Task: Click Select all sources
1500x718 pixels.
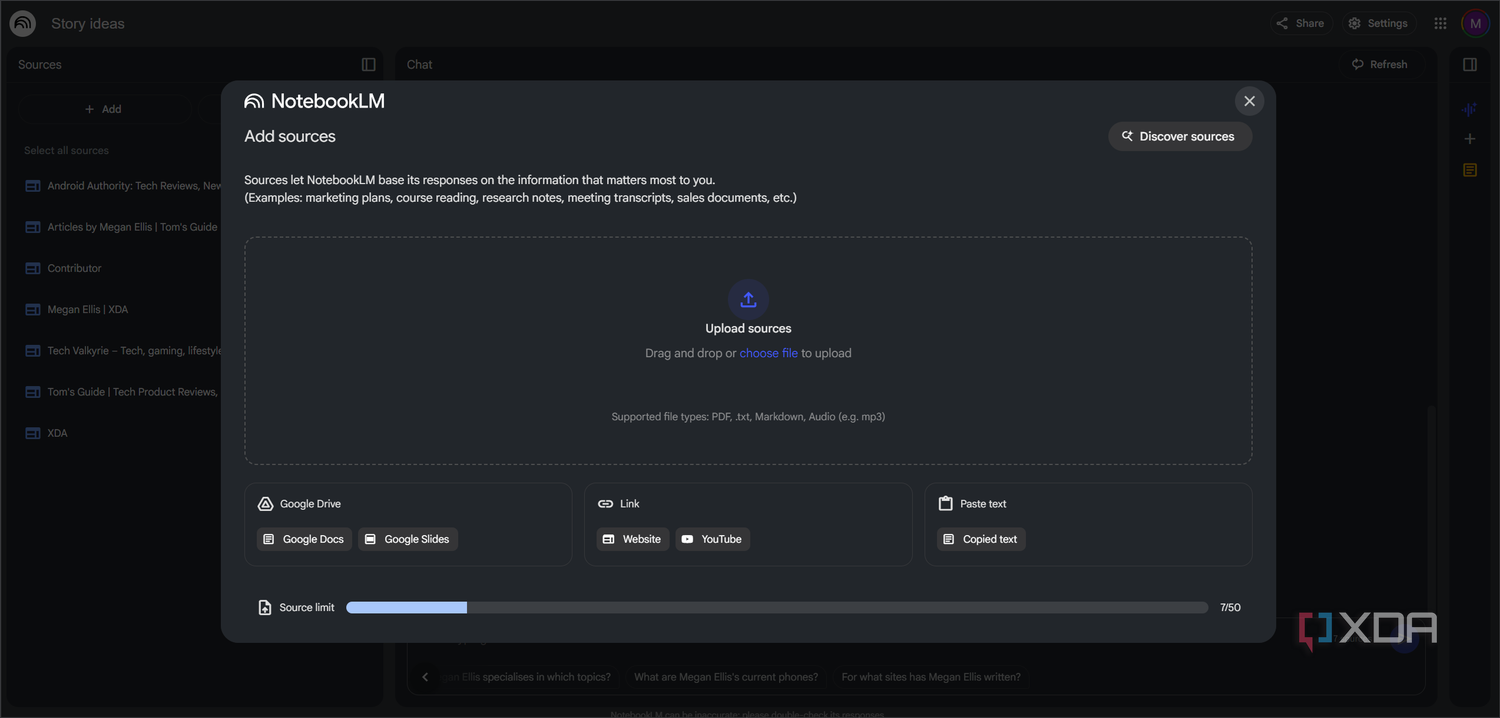Action: (x=67, y=151)
